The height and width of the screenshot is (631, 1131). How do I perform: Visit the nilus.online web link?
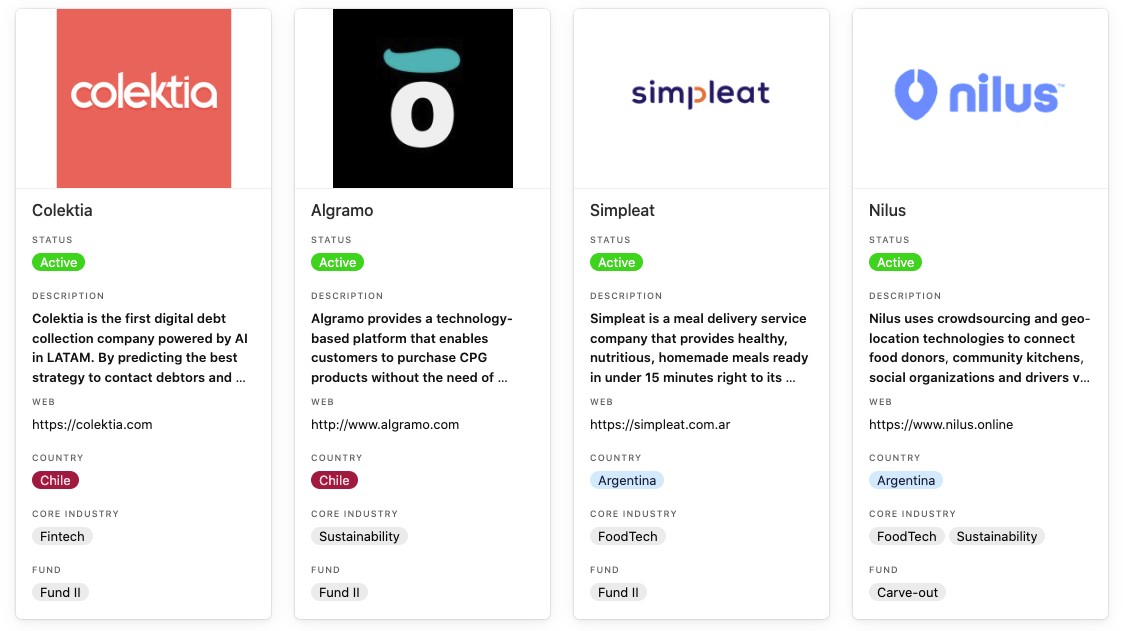click(x=941, y=425)
